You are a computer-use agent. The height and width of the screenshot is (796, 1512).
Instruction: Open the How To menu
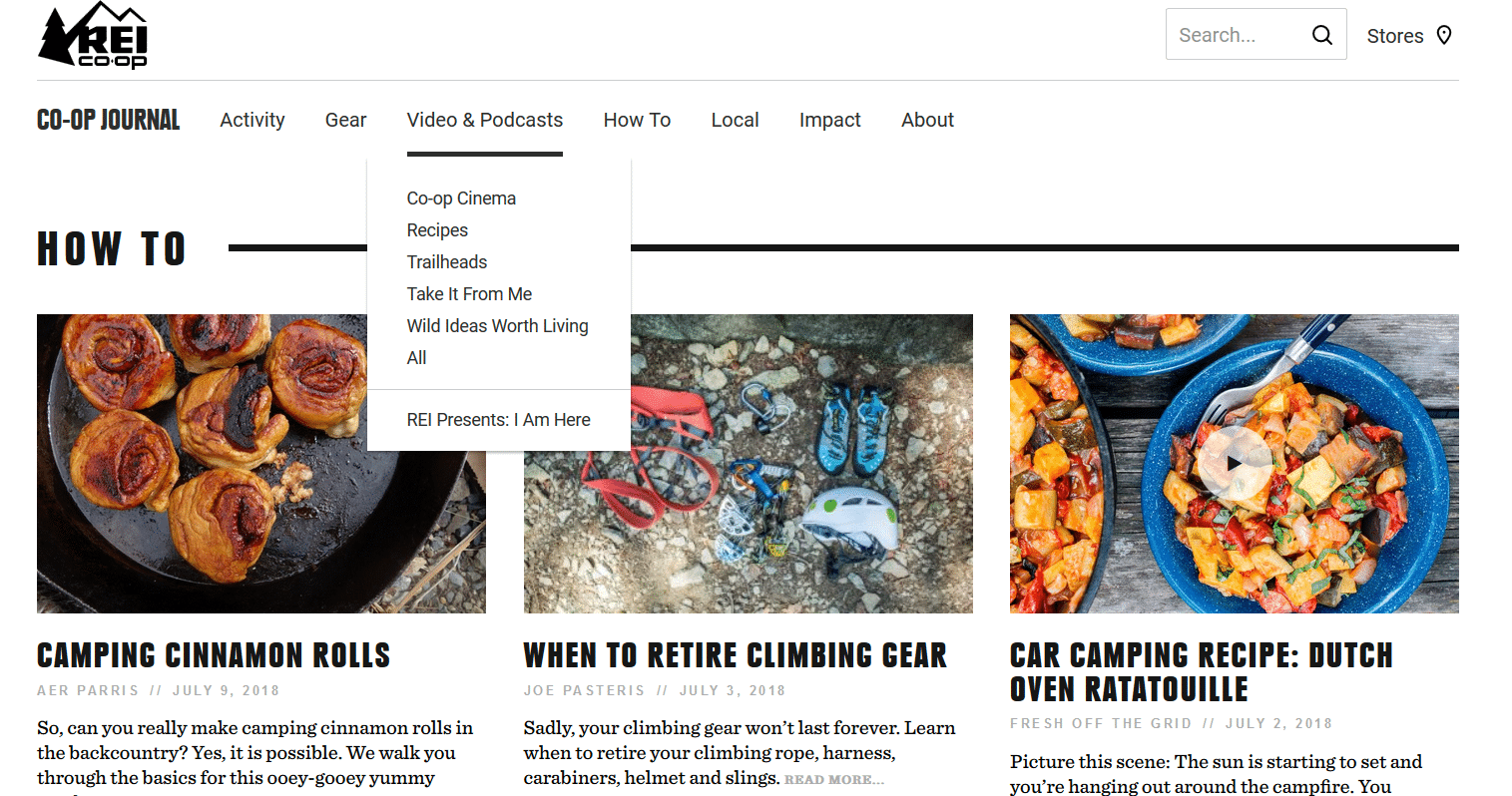pos(637,120)
